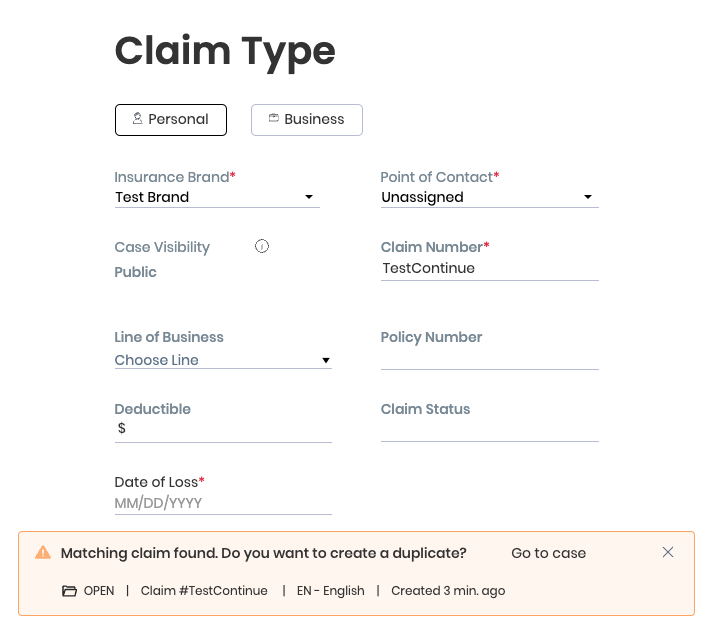This screenshot has width=711, height=632.
Task: Open the Point of Contact dropdown
Action: tap(489, 198)
